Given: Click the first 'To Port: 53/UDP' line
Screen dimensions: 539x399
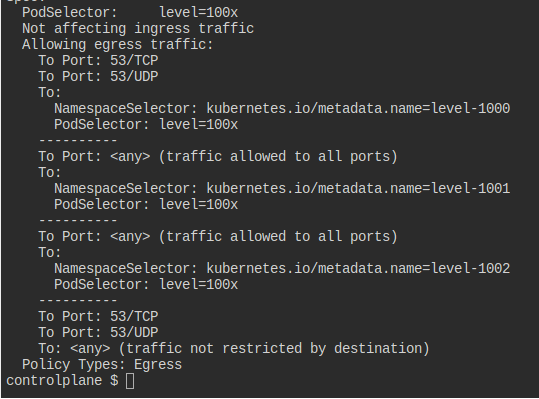Looking at the screenshot, I should (x=98, y=77).
